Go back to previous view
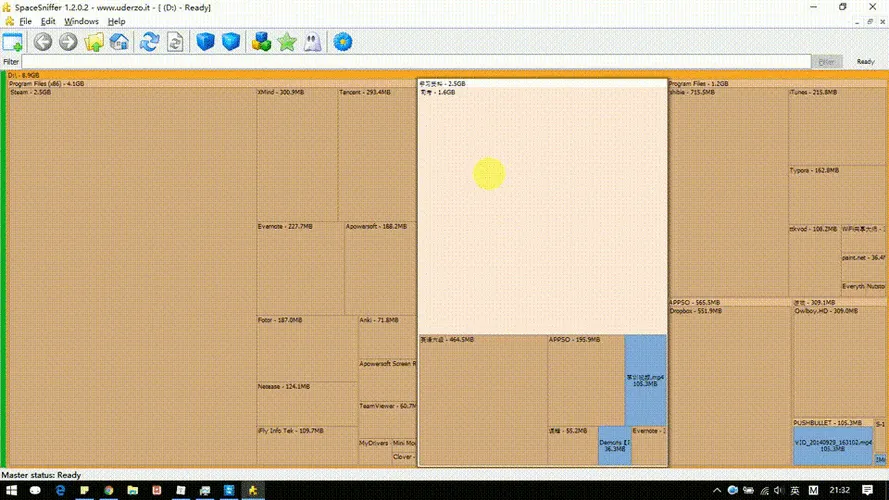This screenshot has width=889, height=500. click(43, 42)
